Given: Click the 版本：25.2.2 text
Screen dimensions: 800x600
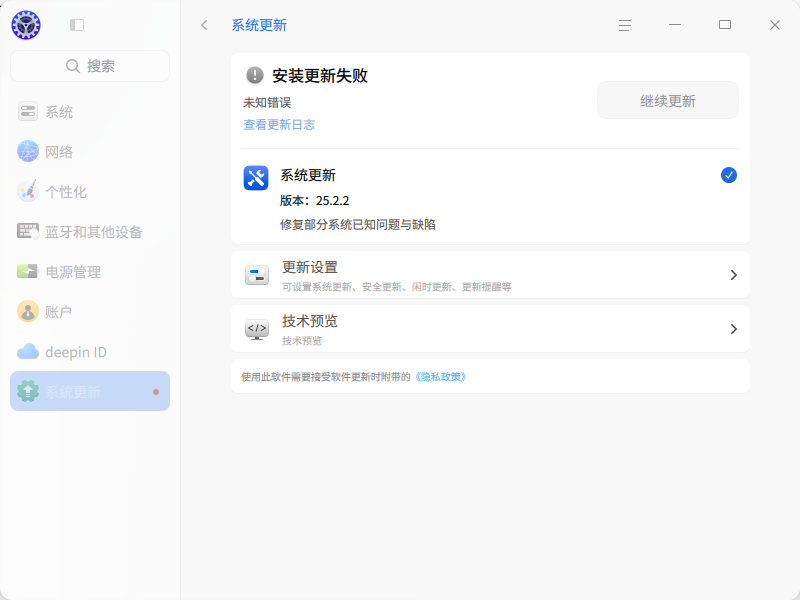Looking at the screenshot, I should click(314, 201).
